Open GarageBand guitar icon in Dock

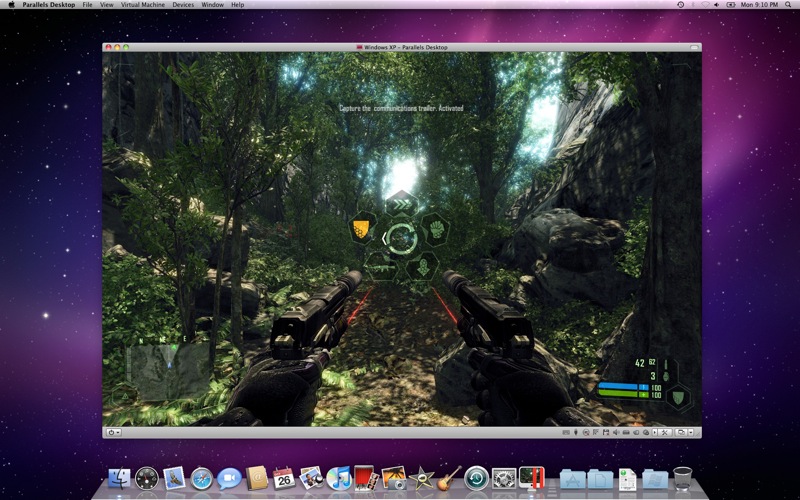(449, 479)
